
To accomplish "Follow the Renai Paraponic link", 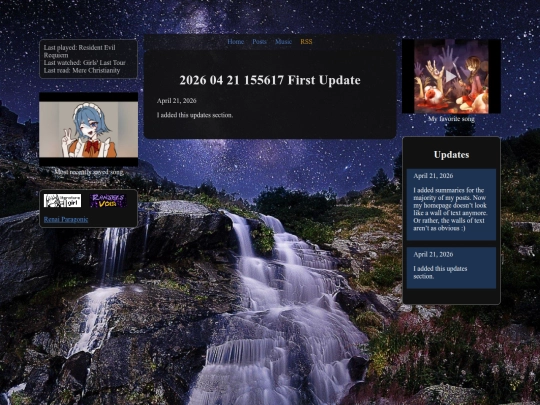I will (66, 219).
